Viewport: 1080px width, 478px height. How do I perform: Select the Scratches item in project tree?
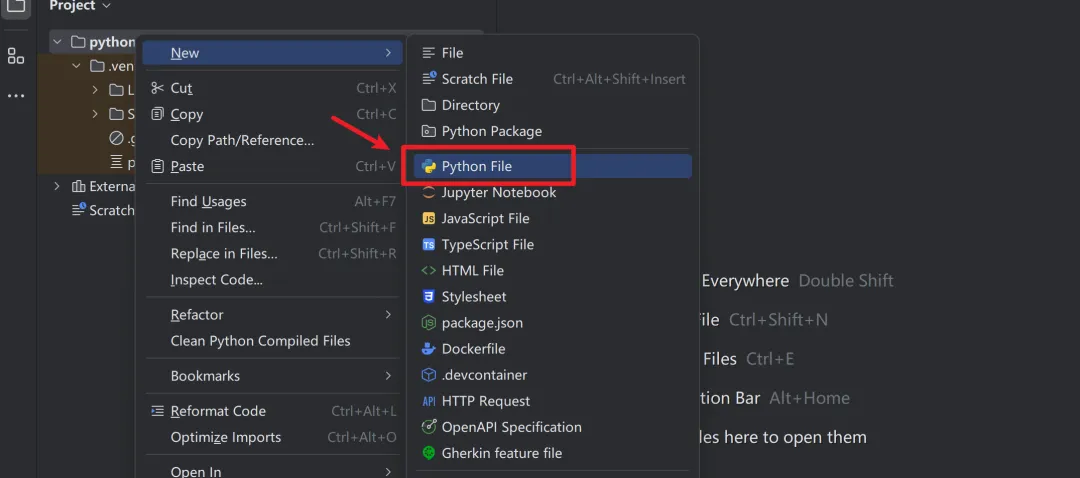pyautogui.click(x=110, y=210)
